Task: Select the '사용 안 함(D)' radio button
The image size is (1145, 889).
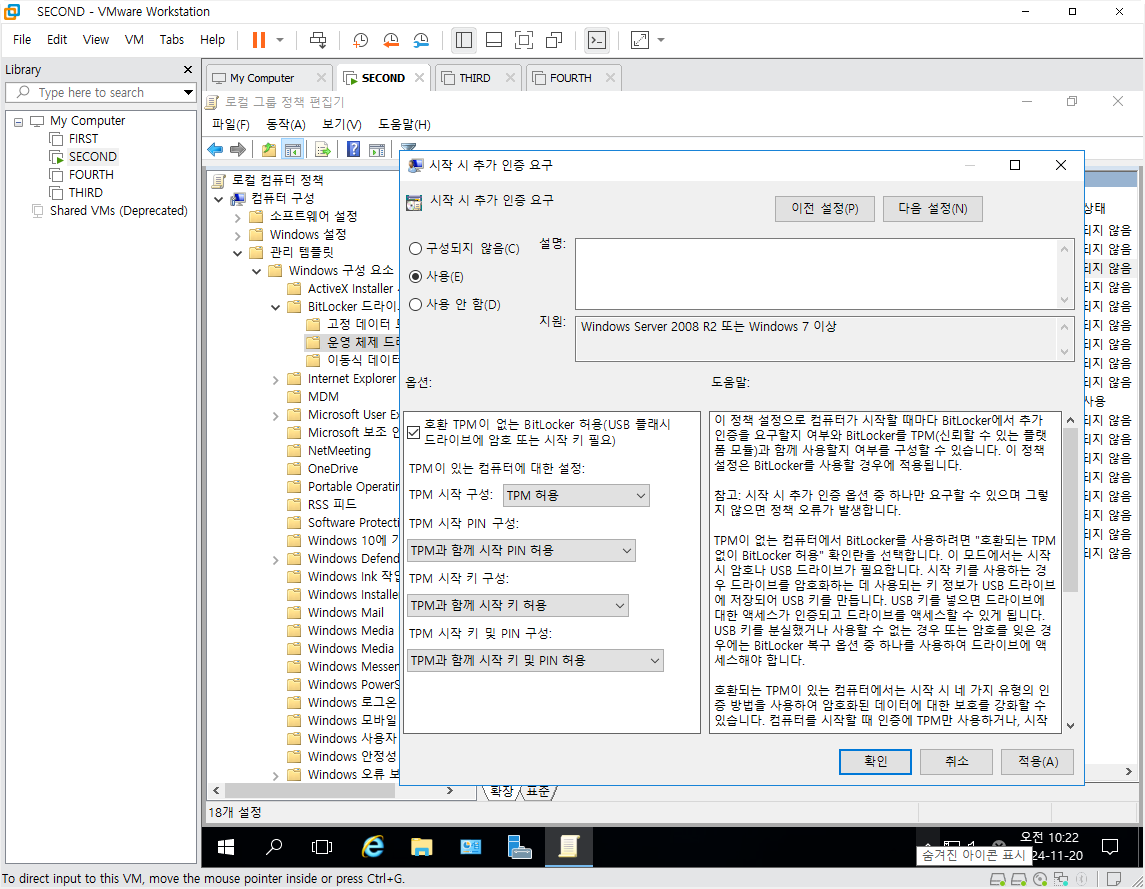Action: [416, 305]
